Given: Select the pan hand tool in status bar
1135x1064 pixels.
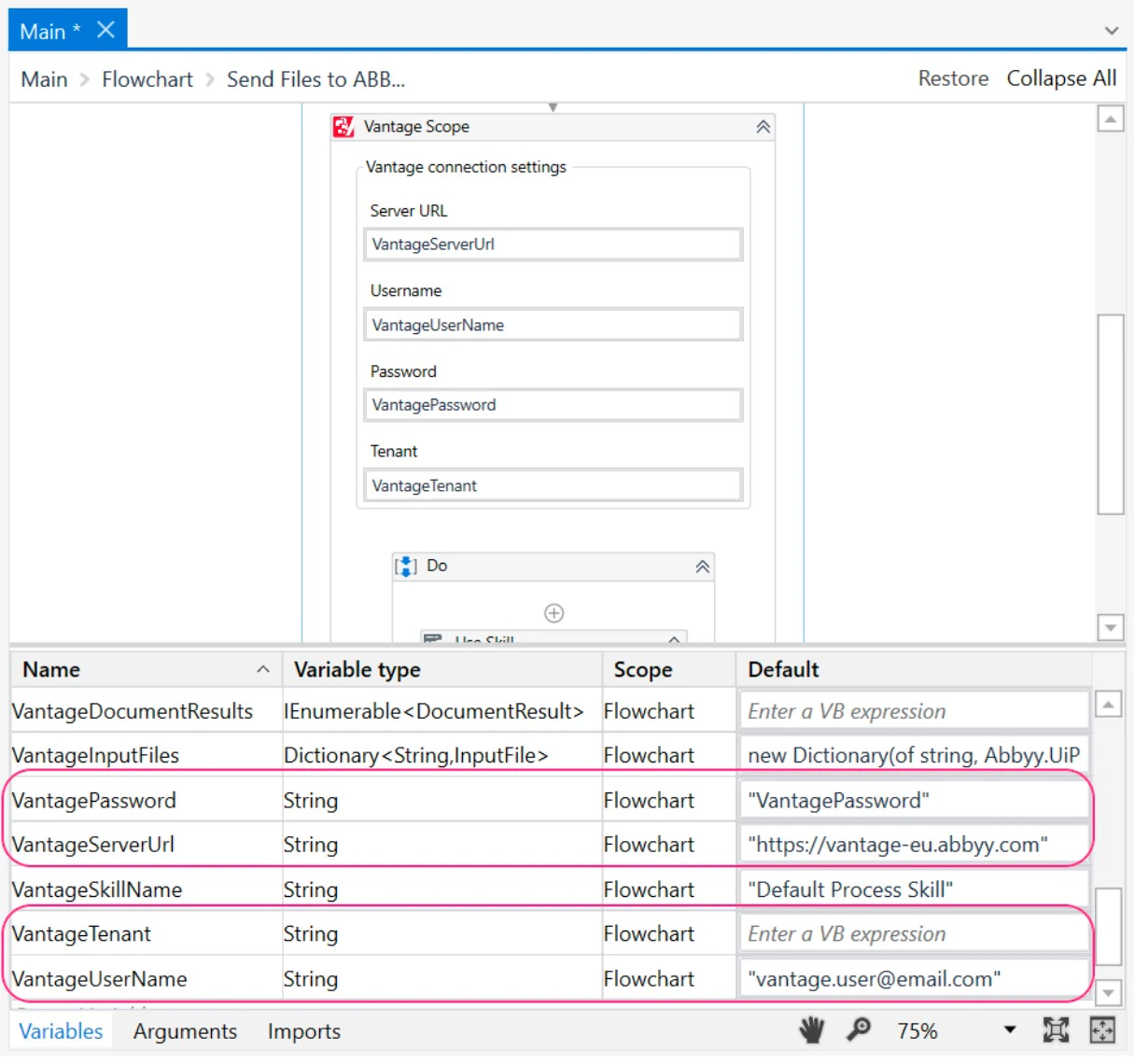Looking at the screenshot, I should click(811, 1030).
